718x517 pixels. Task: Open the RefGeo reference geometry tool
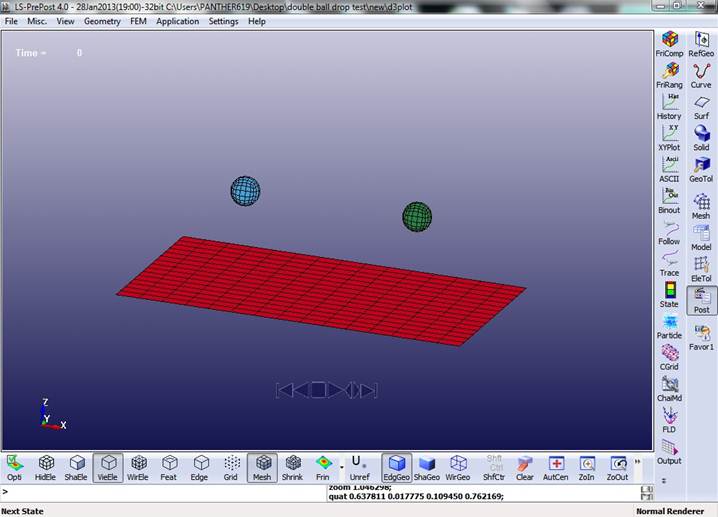pos(701,44)
